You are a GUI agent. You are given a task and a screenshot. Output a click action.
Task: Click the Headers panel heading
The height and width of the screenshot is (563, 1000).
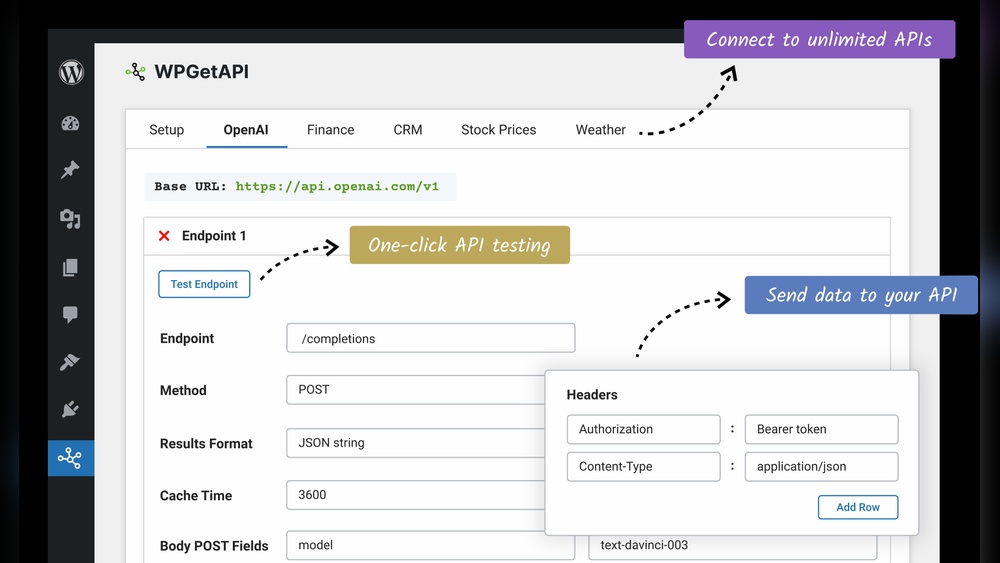(592, 395)
